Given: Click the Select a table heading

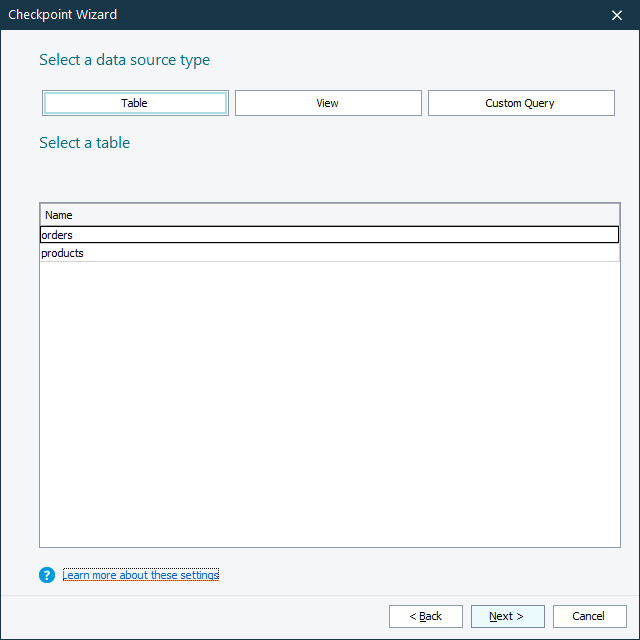Looking at the screenshot, I should [x=84, y=143].
